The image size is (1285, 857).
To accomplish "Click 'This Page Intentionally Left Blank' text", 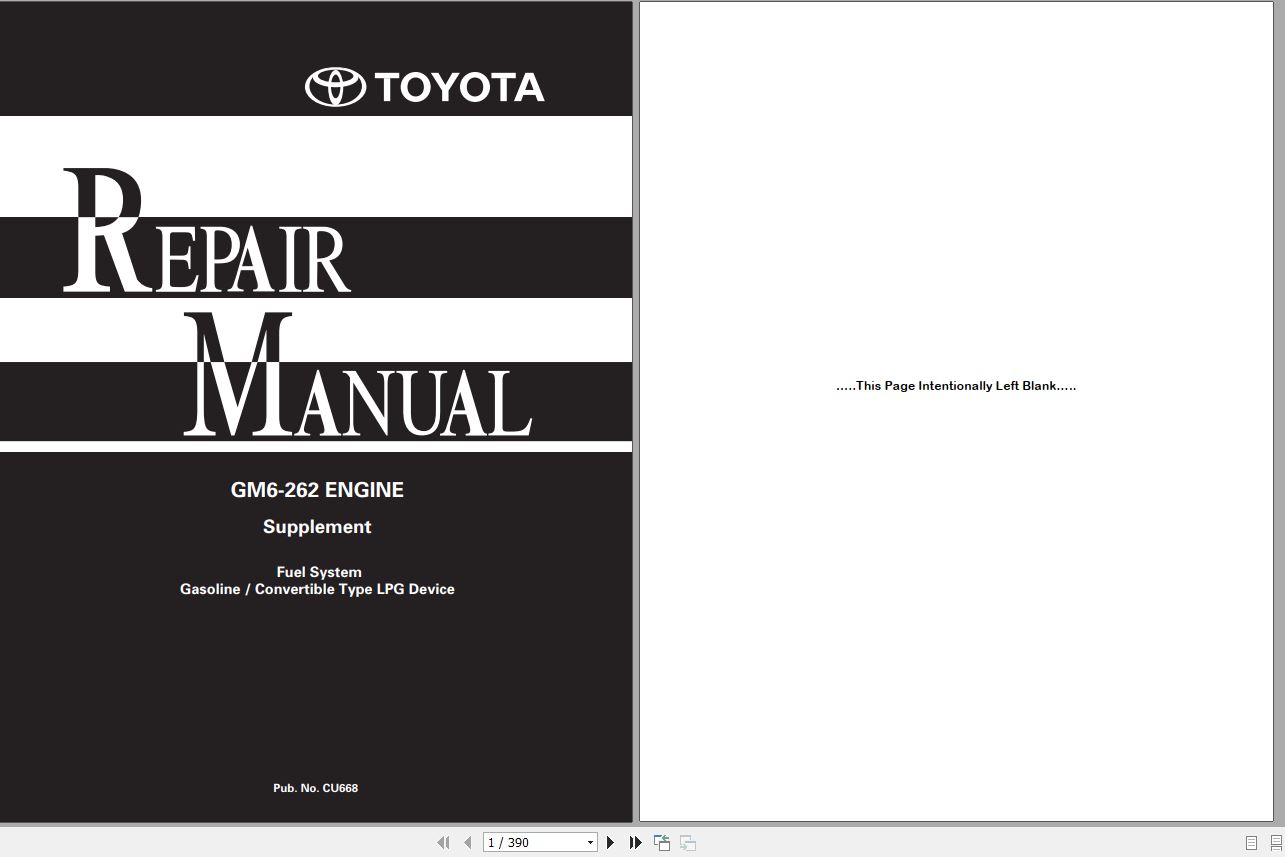I will [x=956, y=386].
